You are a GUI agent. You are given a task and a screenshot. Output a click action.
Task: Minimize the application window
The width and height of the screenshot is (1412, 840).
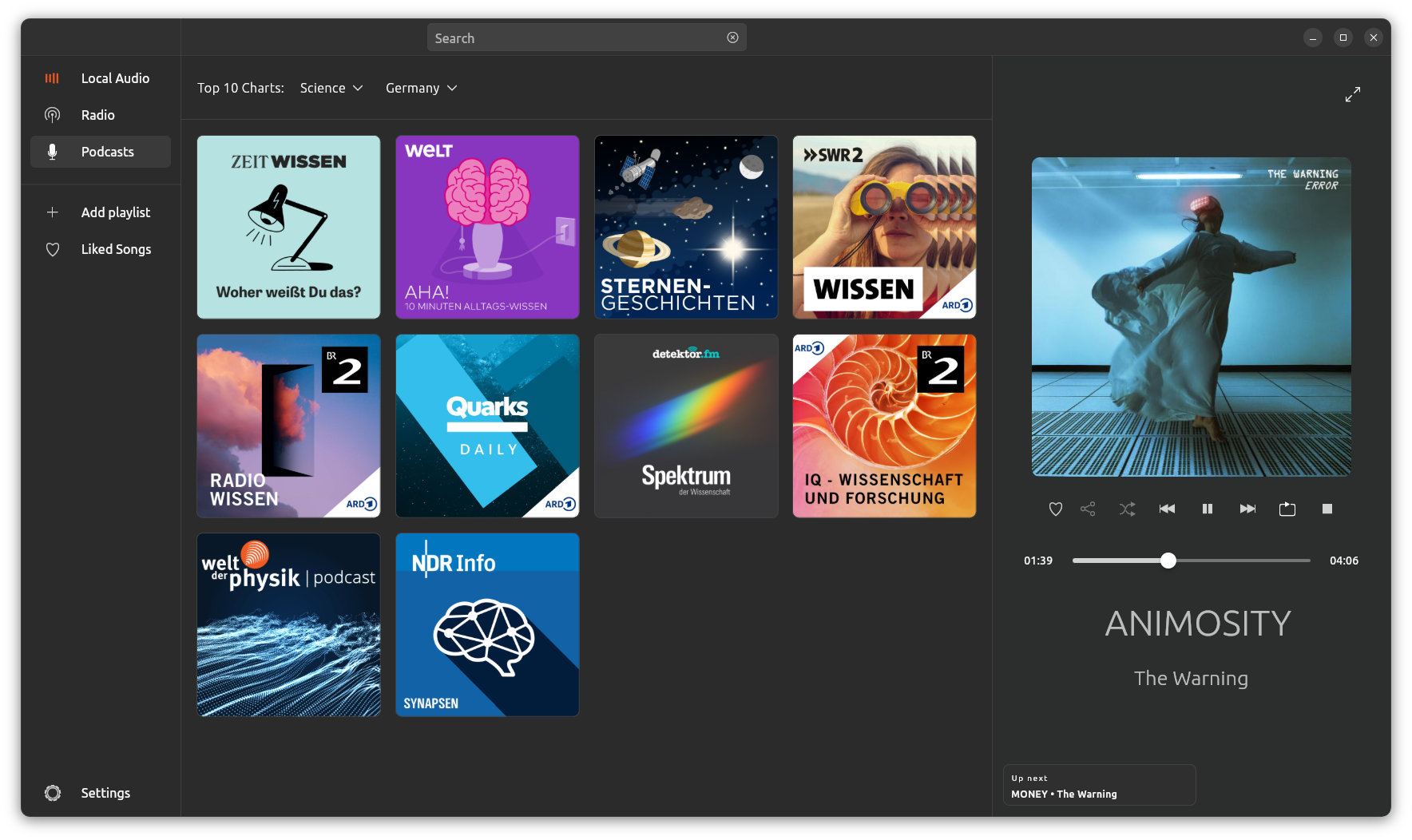[x=1313, y=38]
